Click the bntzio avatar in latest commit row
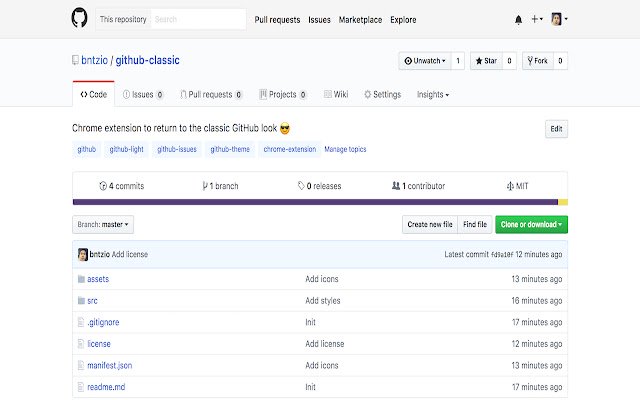 (x=83, y=255)
